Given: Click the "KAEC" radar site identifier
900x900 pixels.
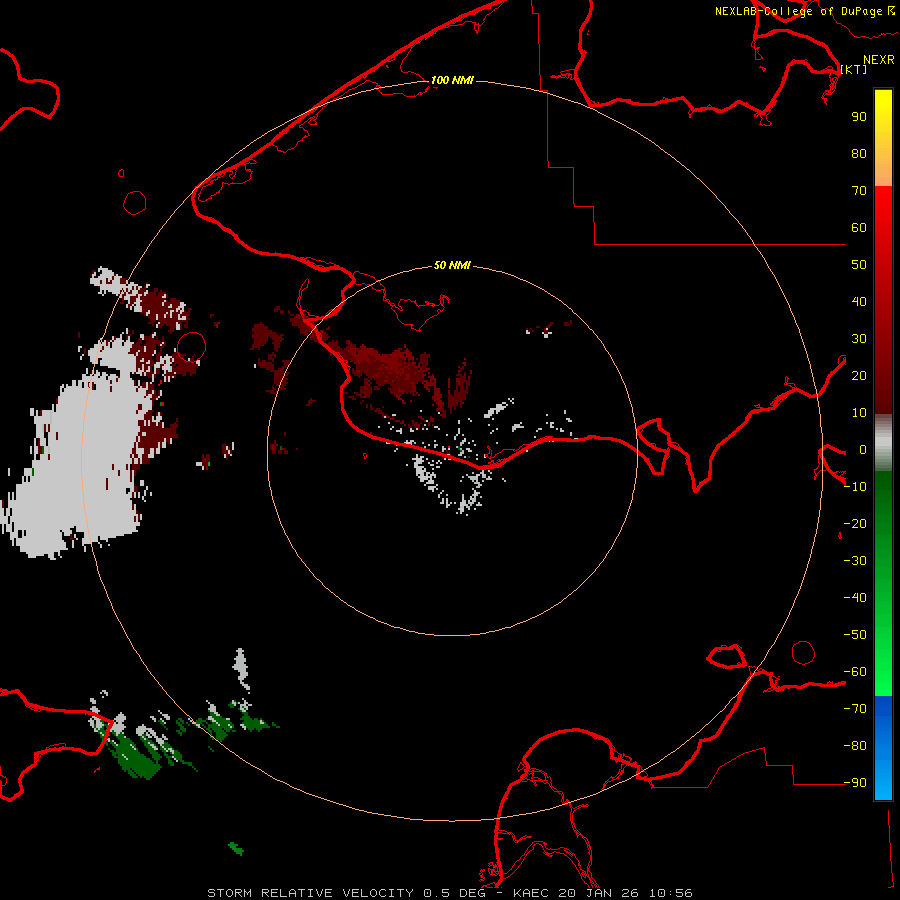Looking at the screenshot, I should coord(531,893).
